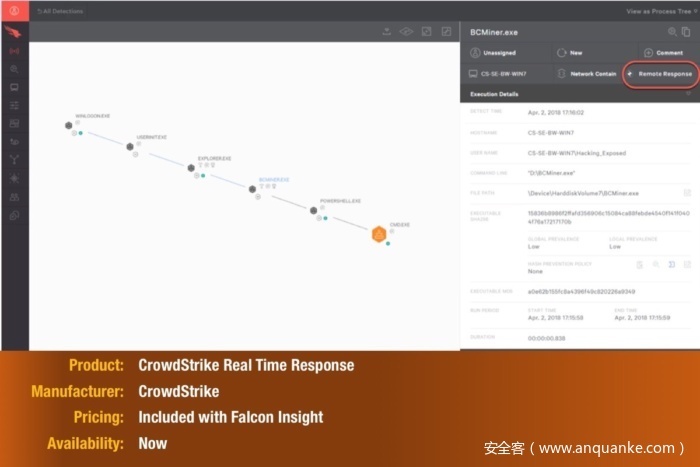Click the expand fullscreen icon in graph toolbar
Viewport: 700px width, 467px height.
[446, 31]
